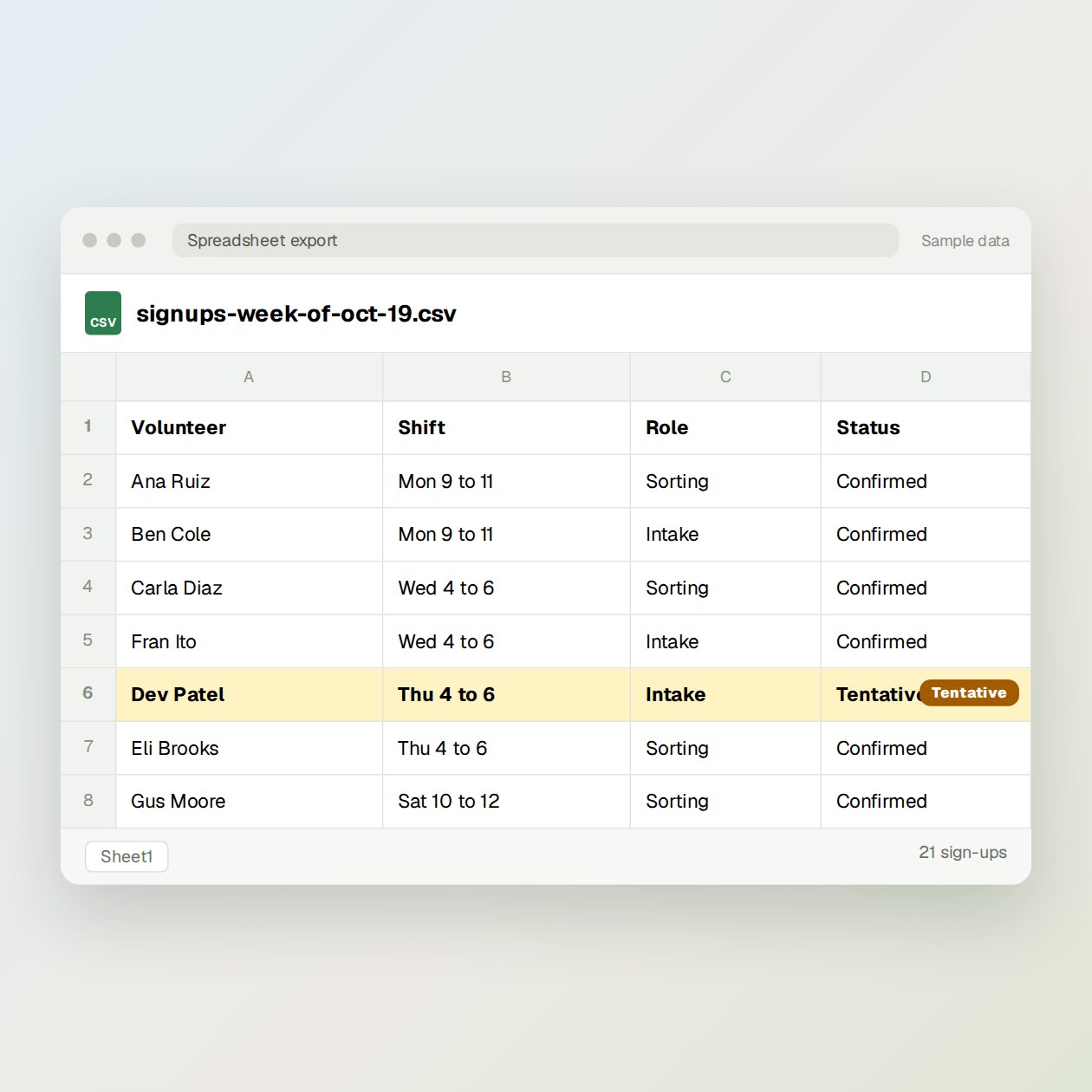Click the "Role" header cell

tap(725, 427)
